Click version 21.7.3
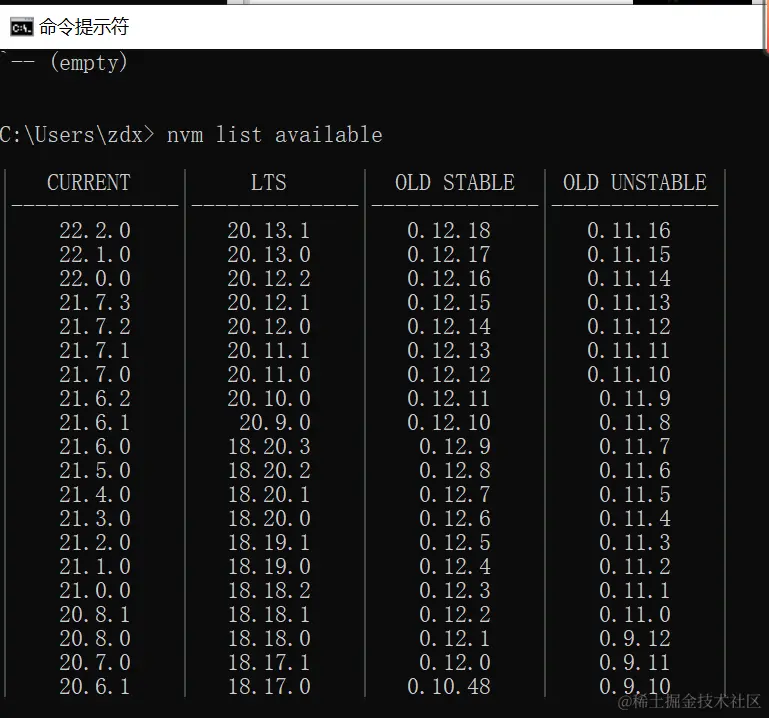 [95, 303]
